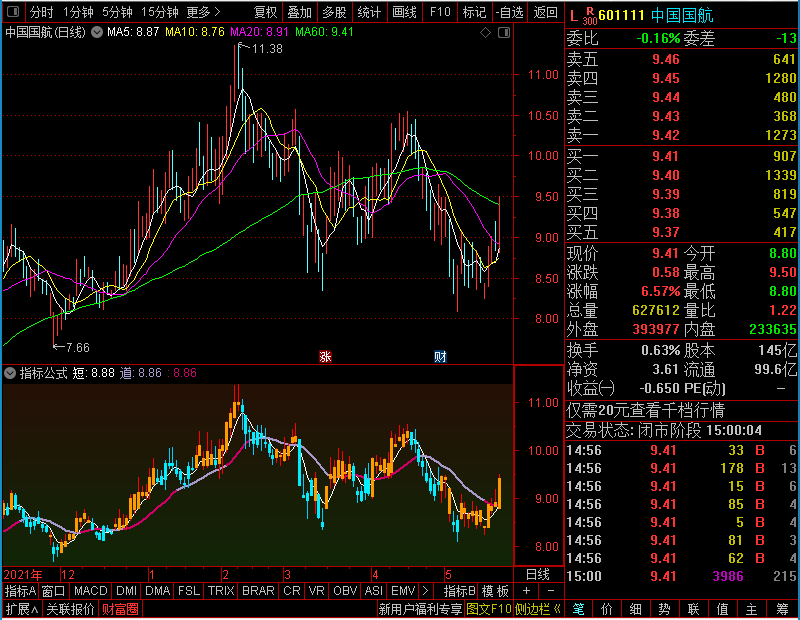Click the L margin indicator icon
The height and width of the screenshot is (620, 800).
[x=574, y=16]
